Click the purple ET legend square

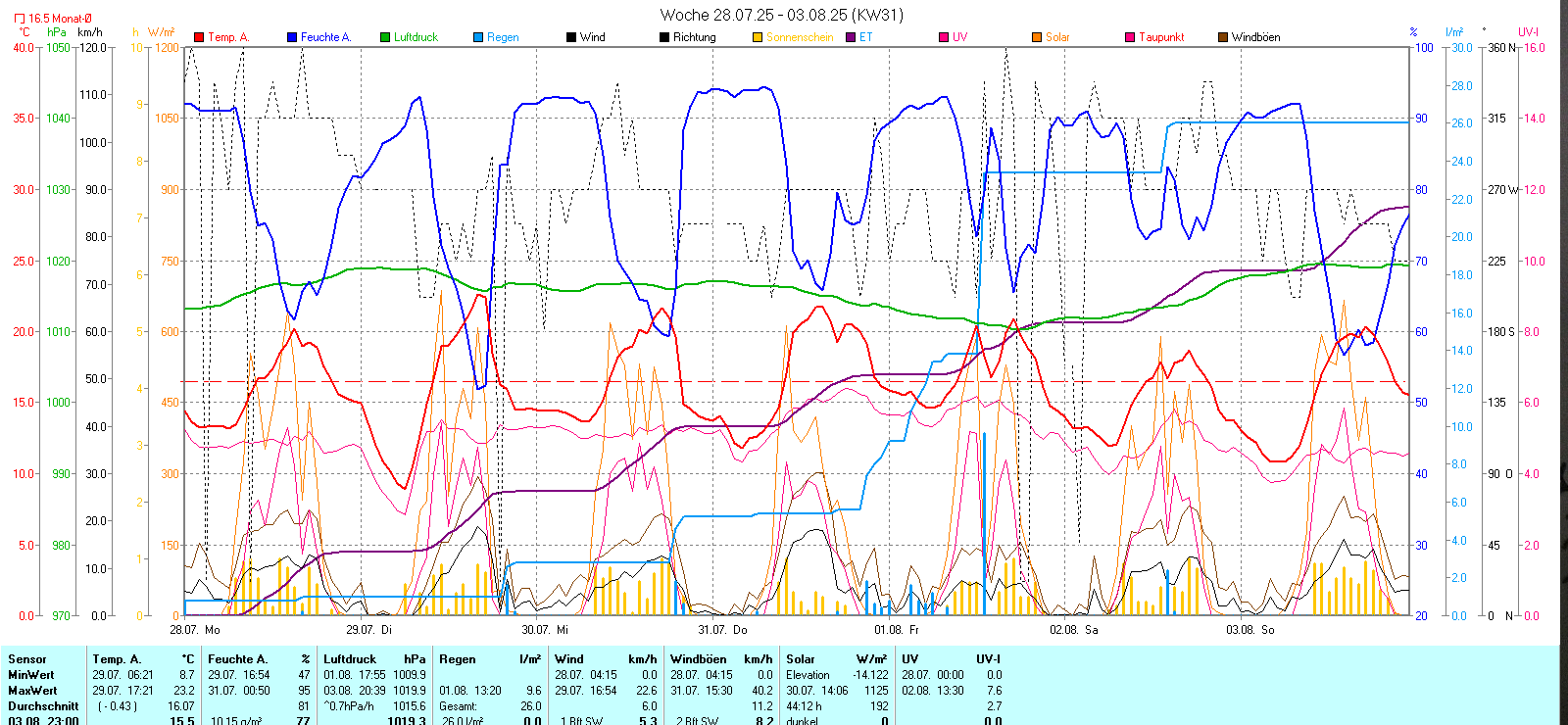point(851,37)
